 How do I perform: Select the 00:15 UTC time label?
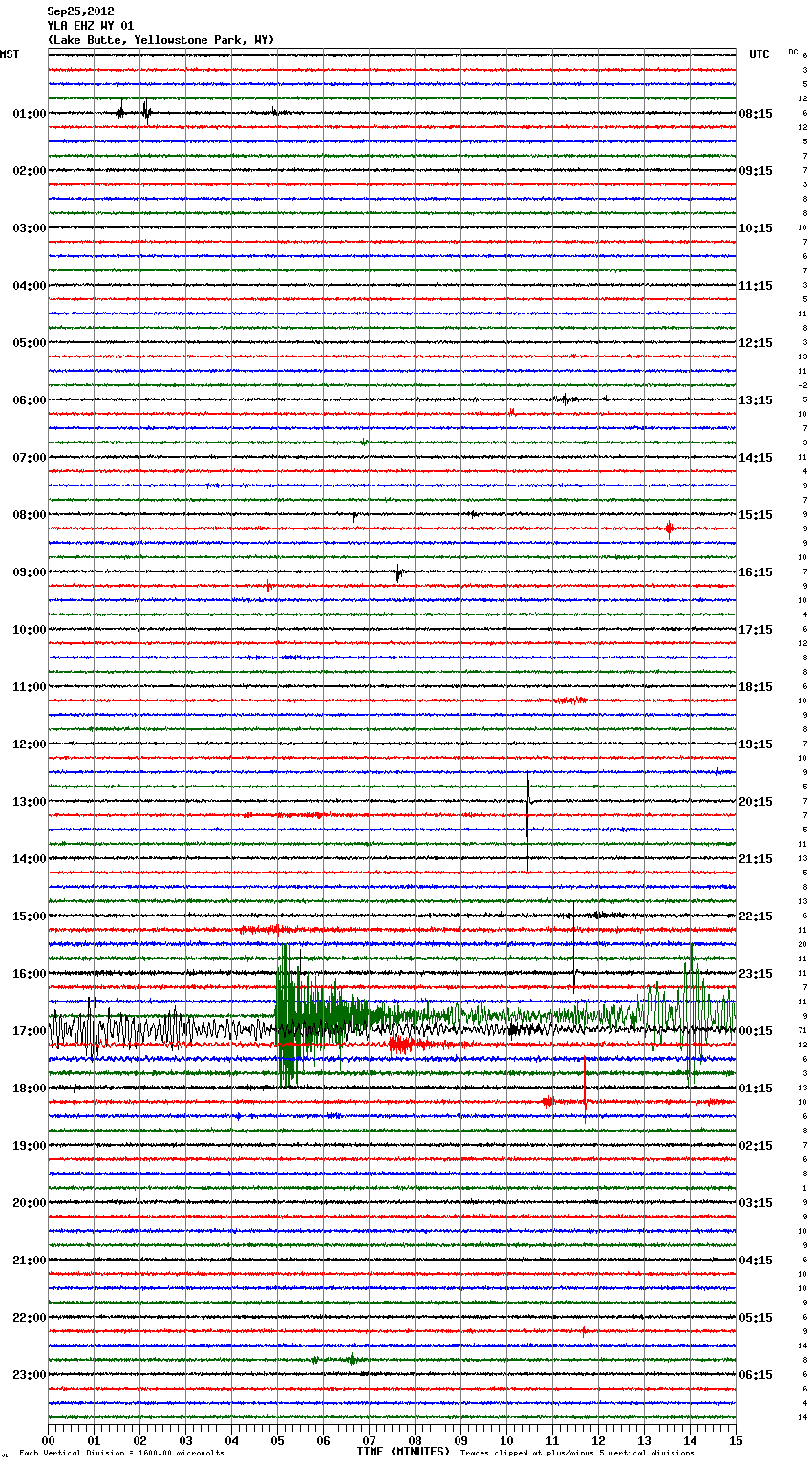756,1031
